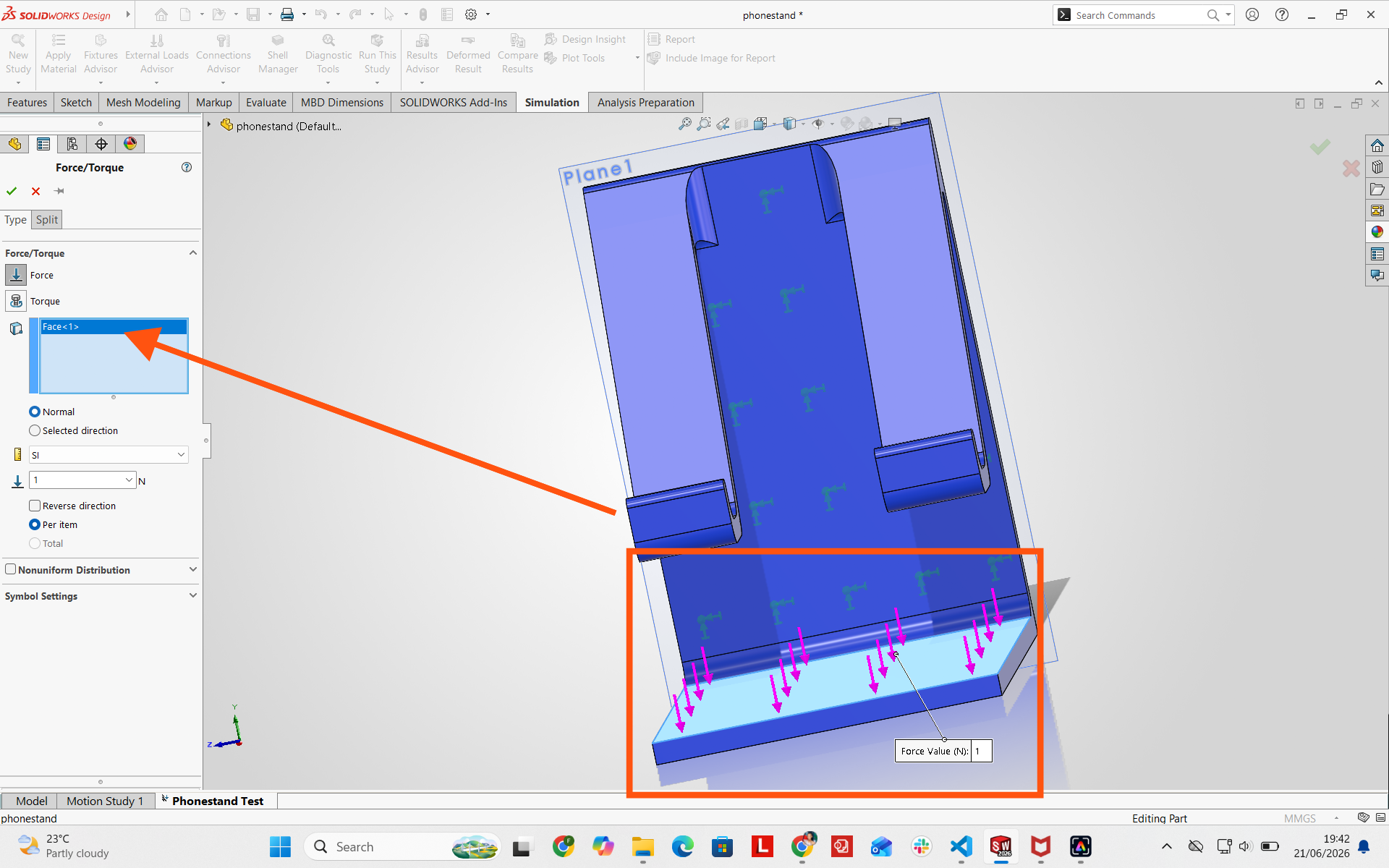
Task: Expand Nonuniform Distribution section
Action: tap(193, 569)
